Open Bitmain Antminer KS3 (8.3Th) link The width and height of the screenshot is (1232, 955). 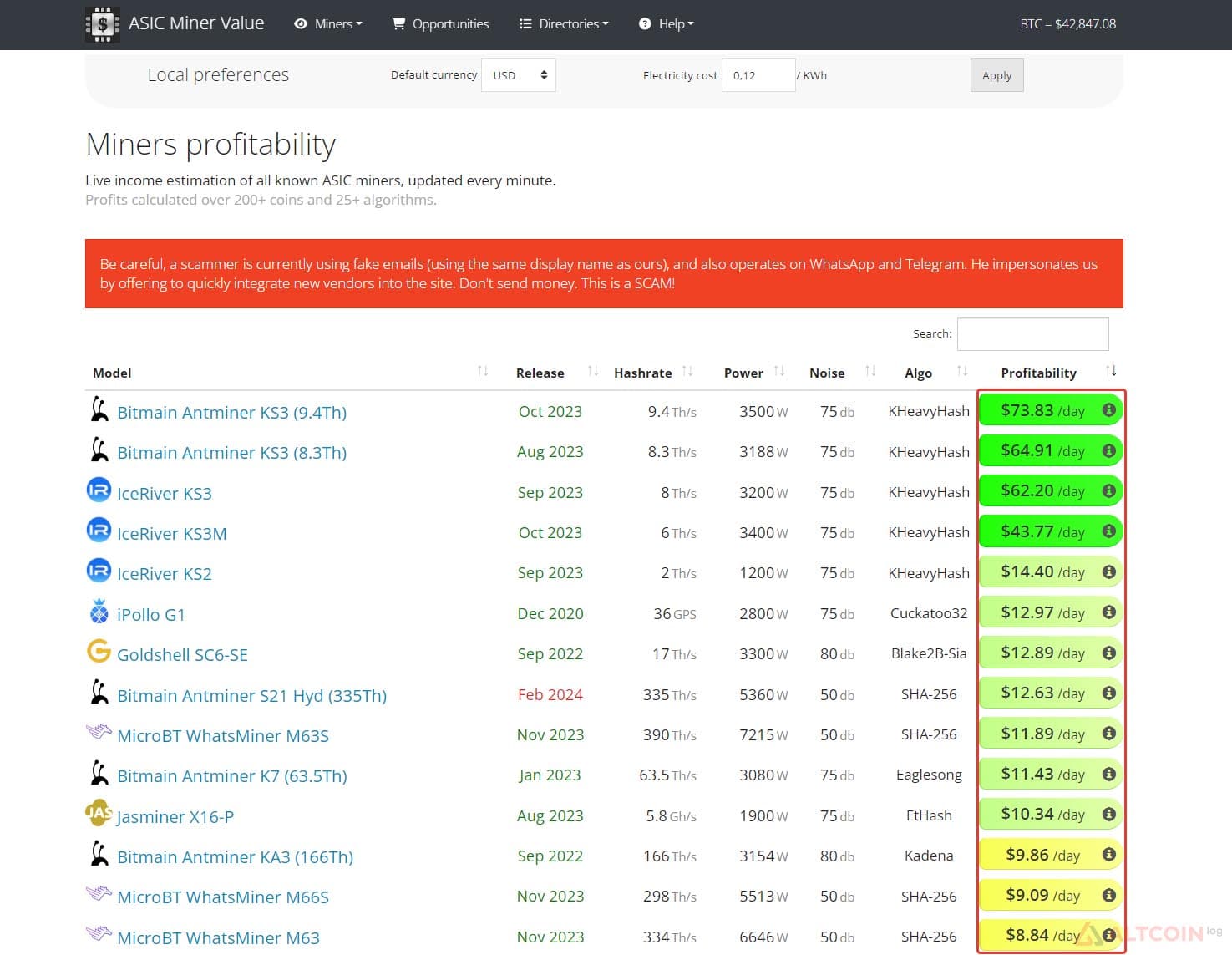[x=231, y=453]
